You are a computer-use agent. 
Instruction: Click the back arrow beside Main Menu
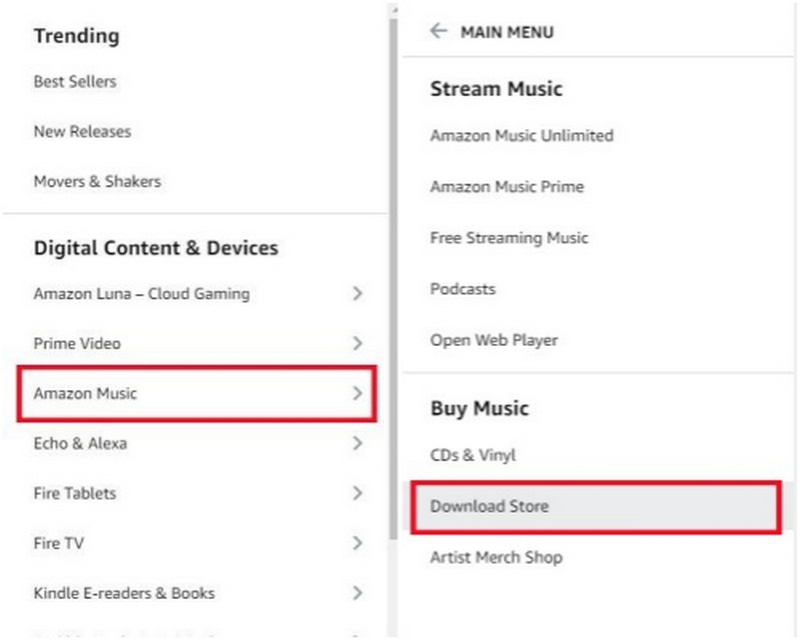(438, 31)
